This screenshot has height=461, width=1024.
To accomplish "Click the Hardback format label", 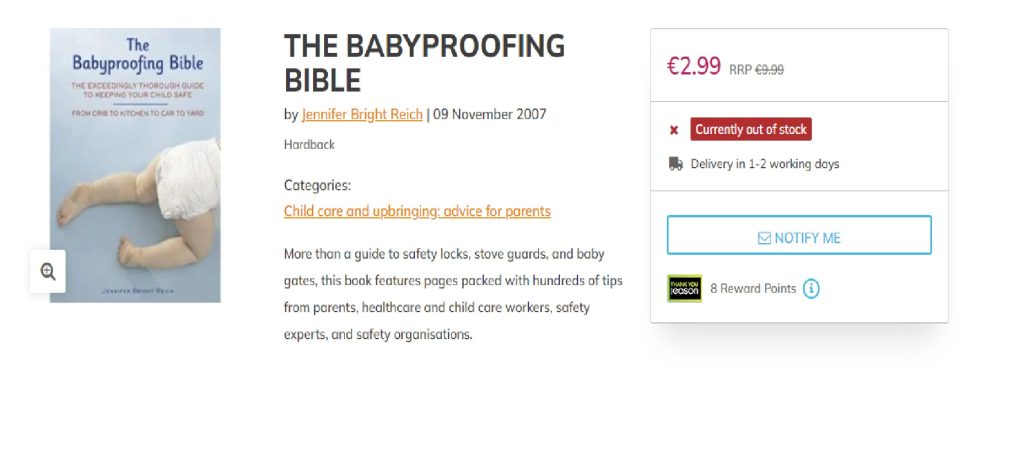I will [x=309, y=144].
